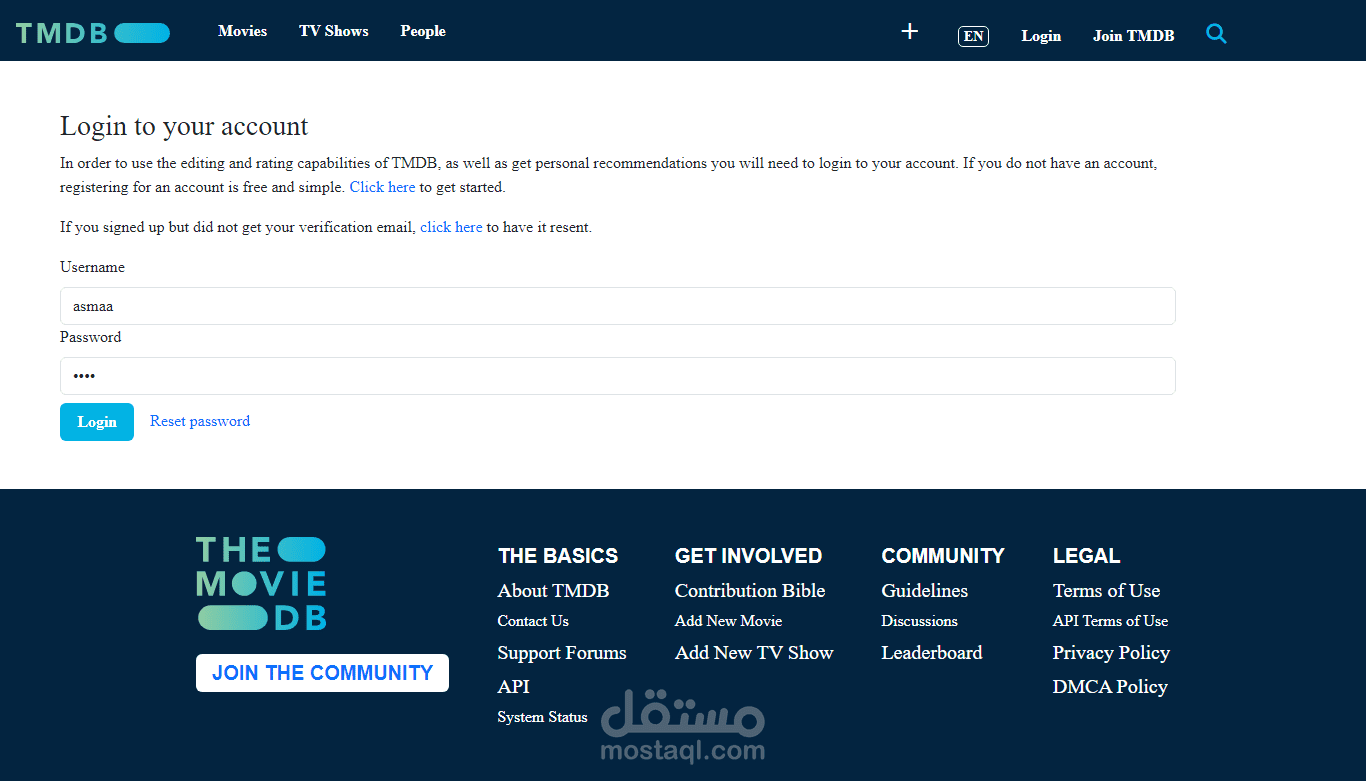Click Add New TV Show link

(x=754, y=653)
